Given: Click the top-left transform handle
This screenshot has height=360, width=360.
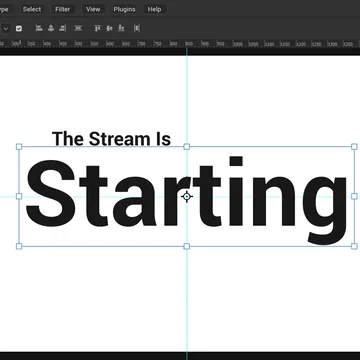Looking at the screenshot, I should click(x=19, y=147).
